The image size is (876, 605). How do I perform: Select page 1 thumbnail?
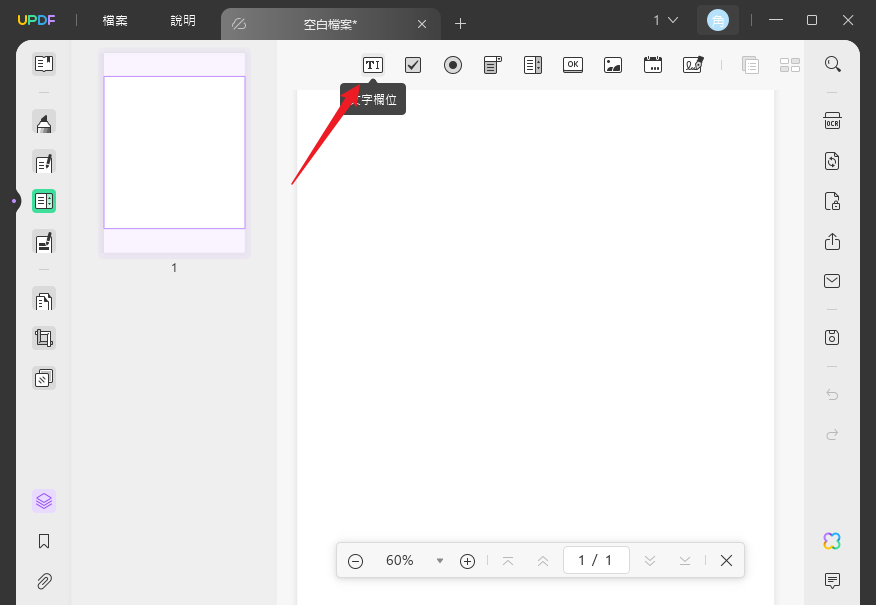tap(174, 153)
